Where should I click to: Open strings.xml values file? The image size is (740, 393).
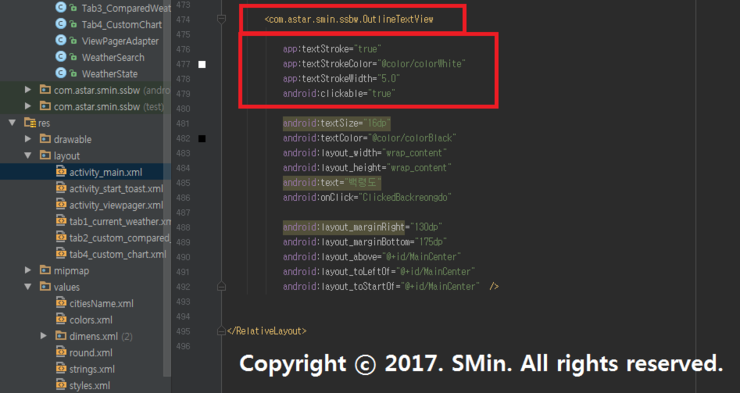click(x=92, y=369)
